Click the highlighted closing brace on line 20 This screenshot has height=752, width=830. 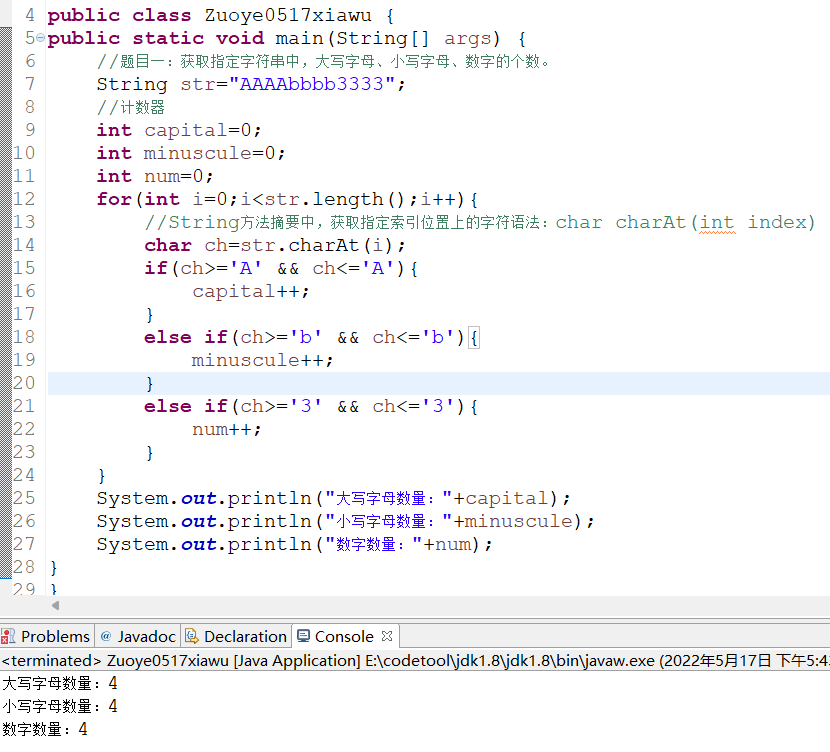point(149,384)
